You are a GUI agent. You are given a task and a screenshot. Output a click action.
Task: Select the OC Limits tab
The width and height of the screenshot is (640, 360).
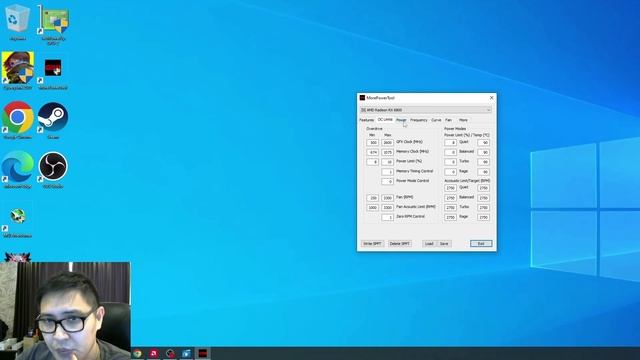click(x=385, y=120)
